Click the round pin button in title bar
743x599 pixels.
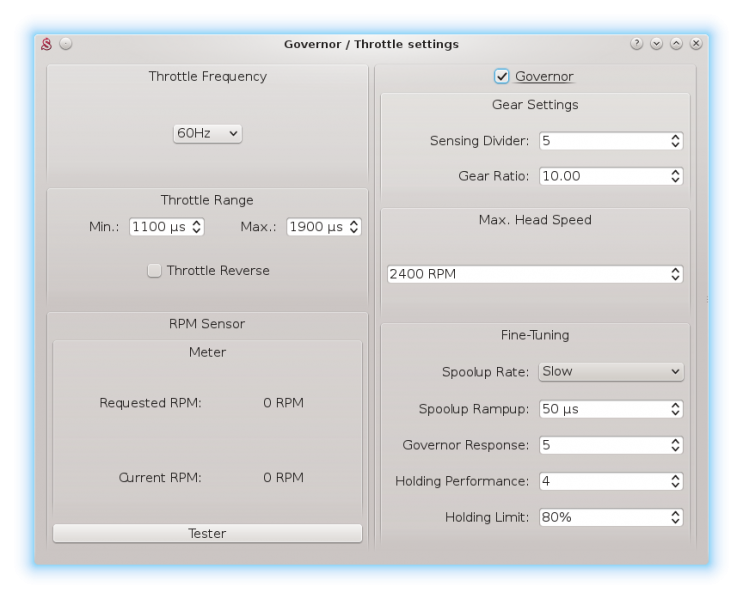[x=65, y=44]
